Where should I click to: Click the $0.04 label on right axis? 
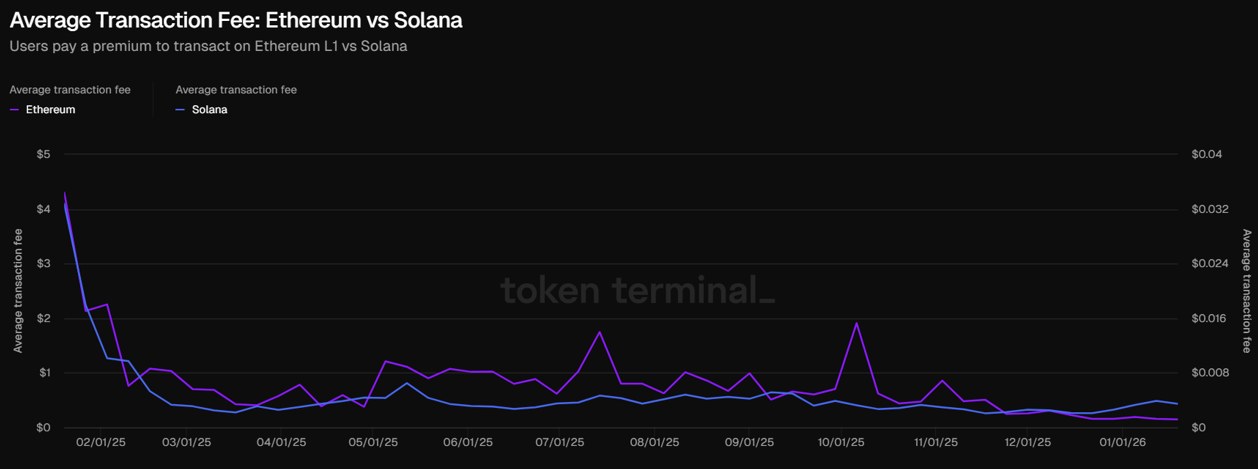pos(1206,154)
